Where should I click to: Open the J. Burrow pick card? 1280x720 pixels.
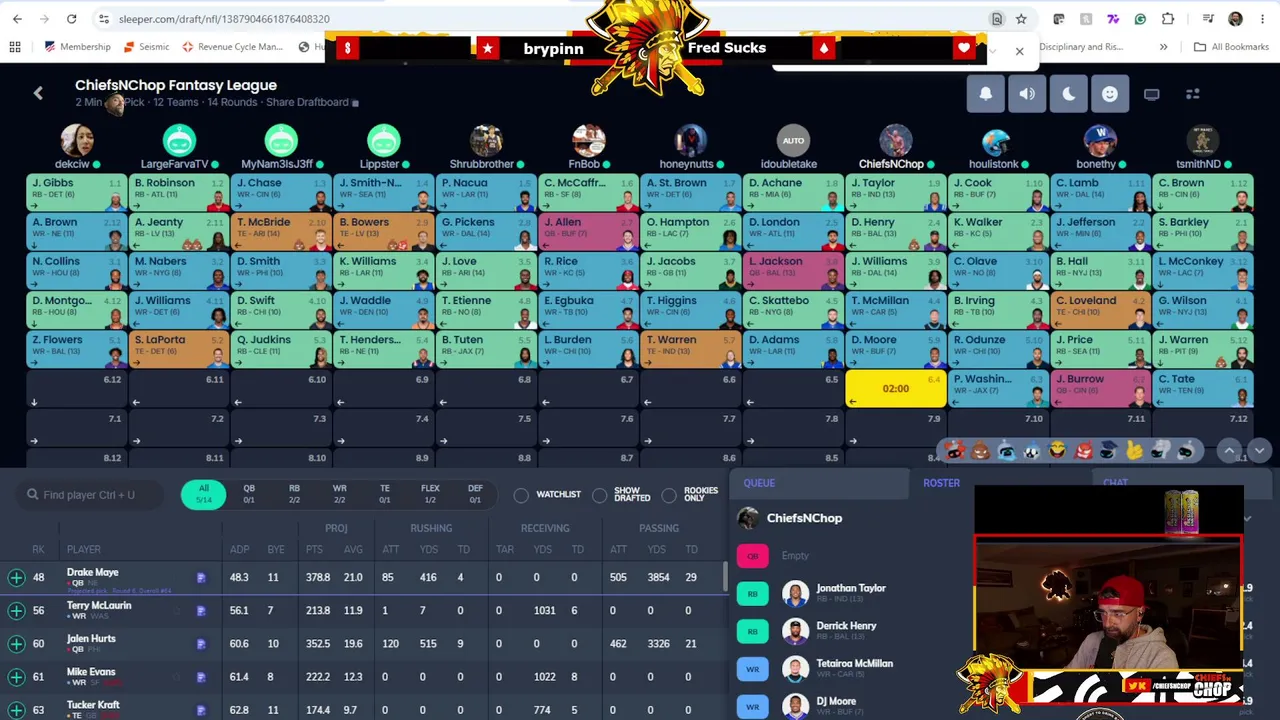[x=1101, y=388]
